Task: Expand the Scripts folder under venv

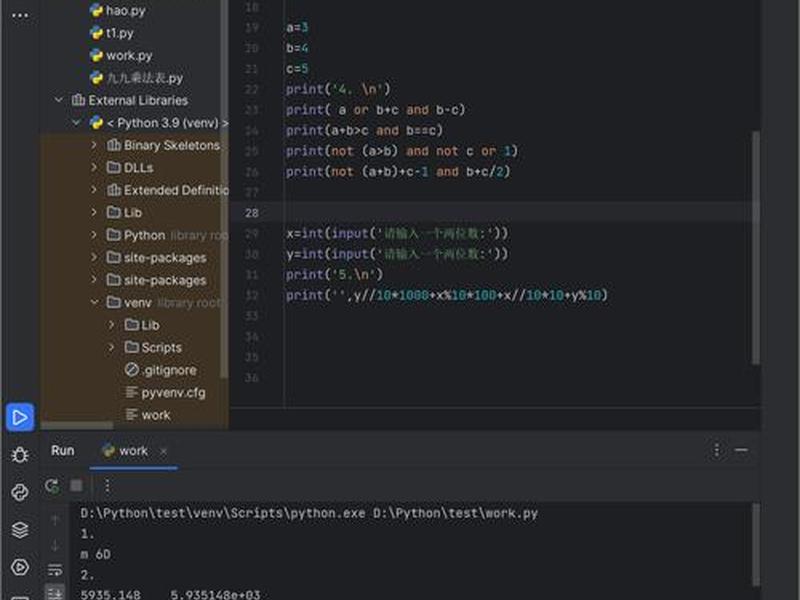Action: pyautogui.click(x=111, y=347)
